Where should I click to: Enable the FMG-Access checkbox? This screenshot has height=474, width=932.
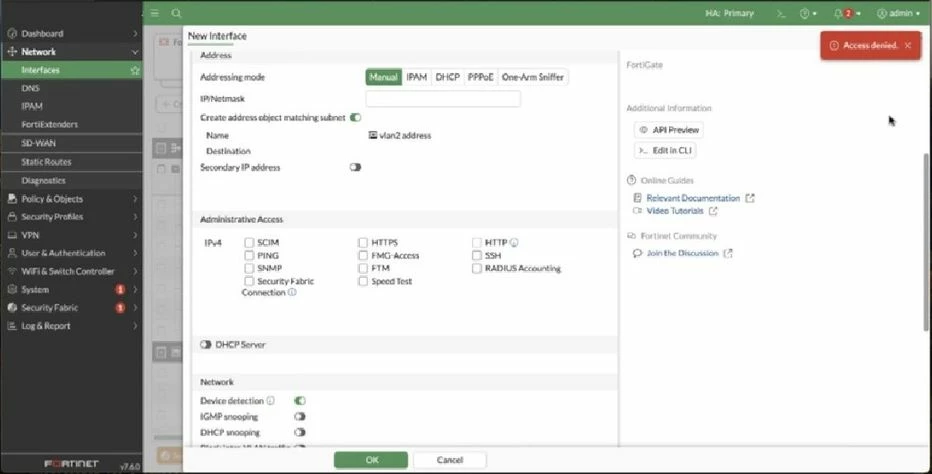(x=363, y=256)
